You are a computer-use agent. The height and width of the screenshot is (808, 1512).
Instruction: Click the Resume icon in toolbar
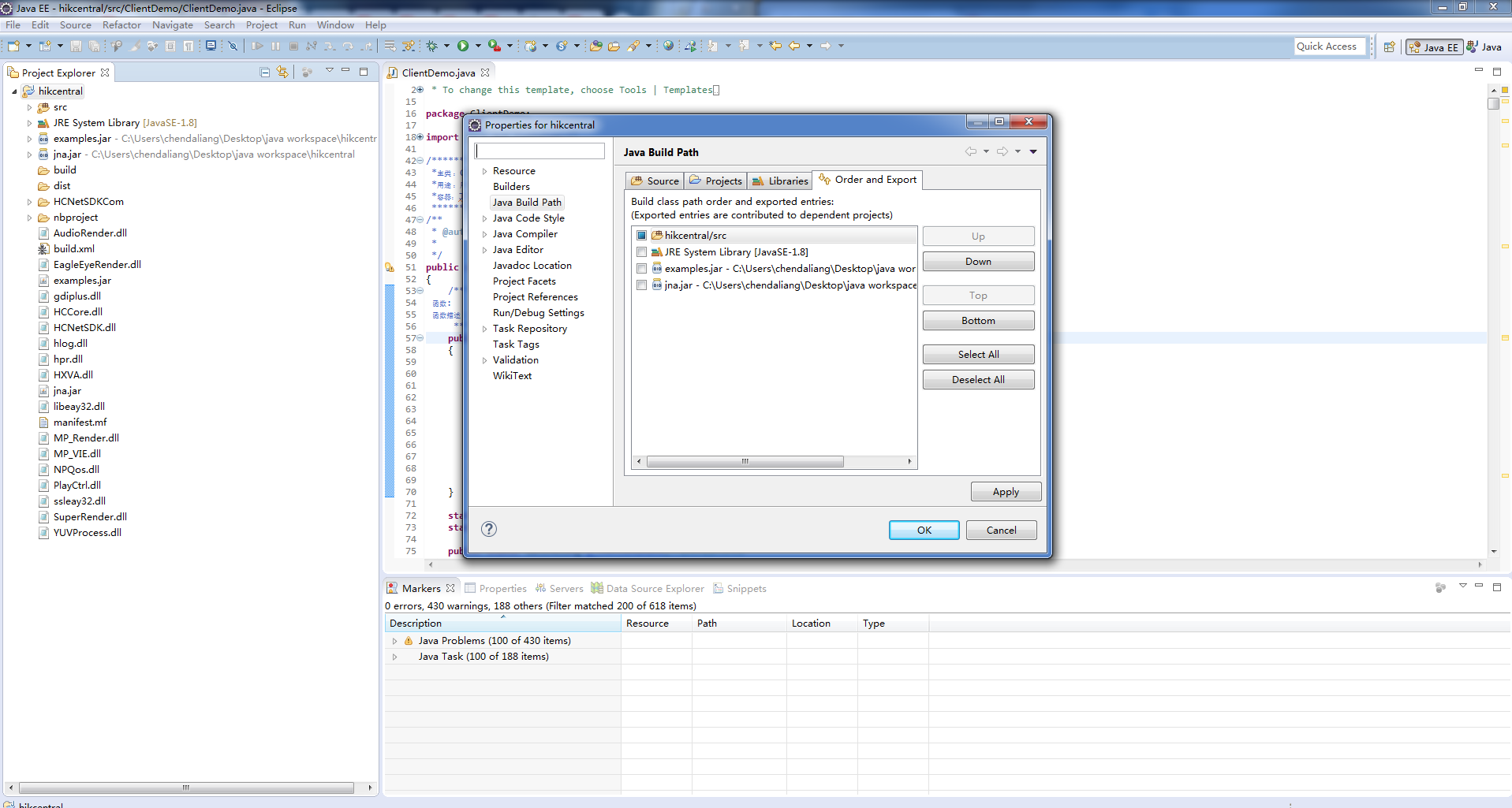click(257, 46)
